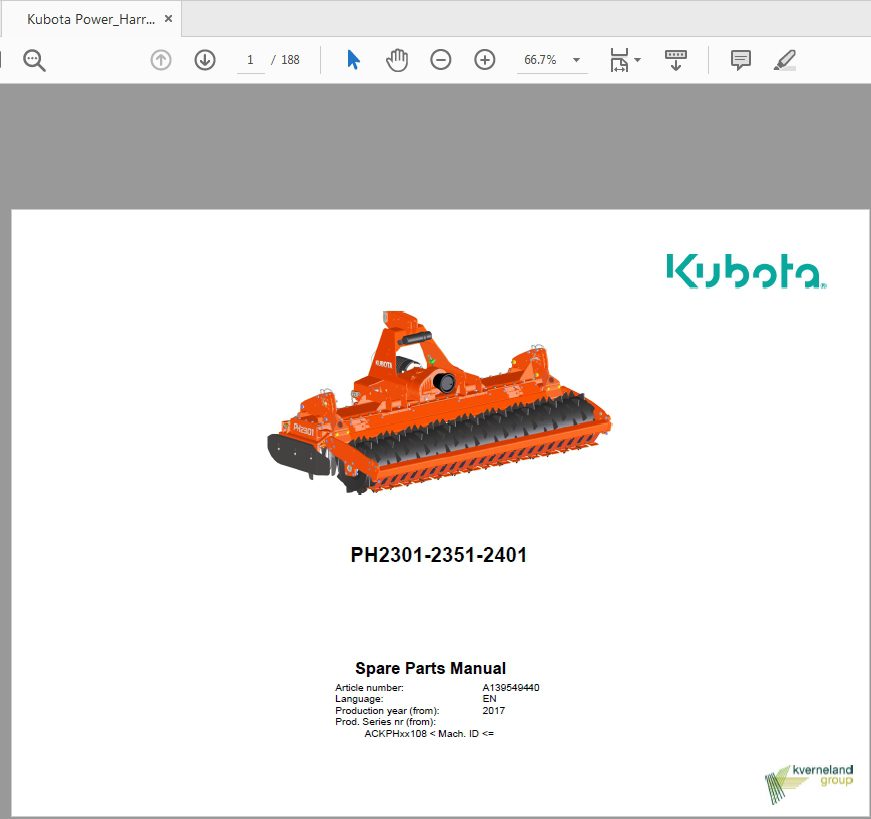
Task: Click the Language value EN
Action: (489, 698)
